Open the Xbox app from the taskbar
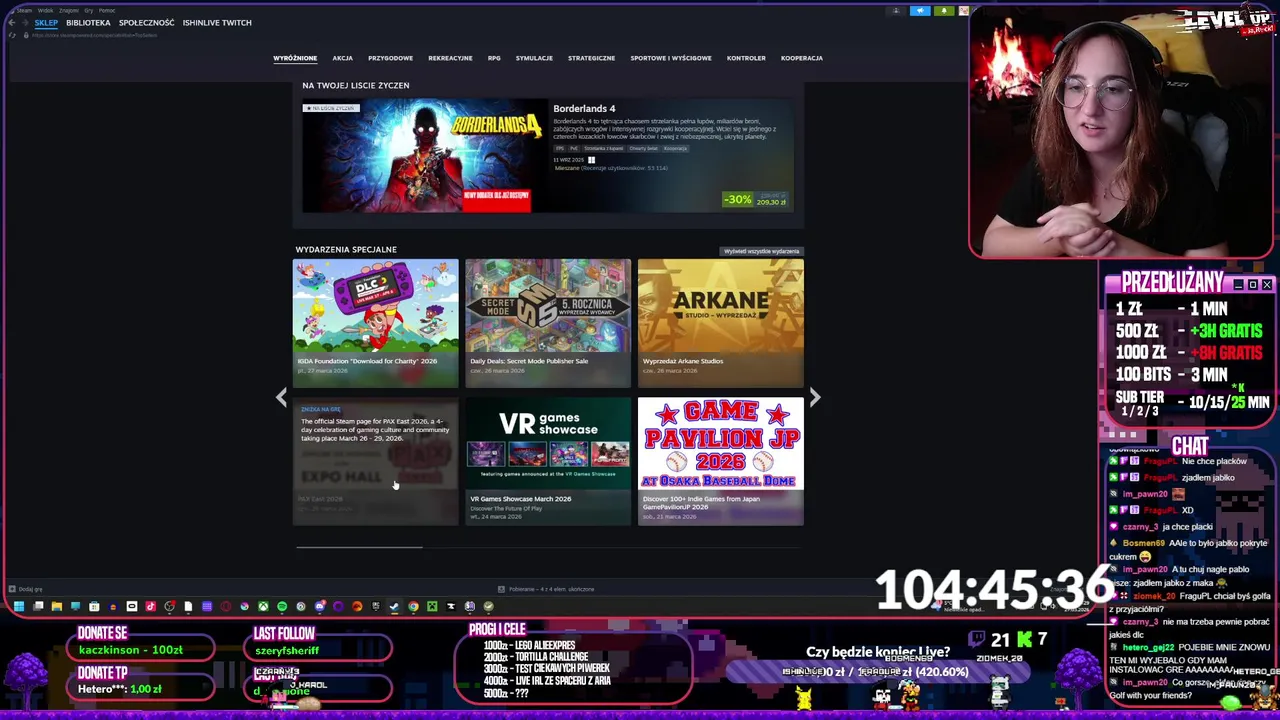 [x=263, y=606]
